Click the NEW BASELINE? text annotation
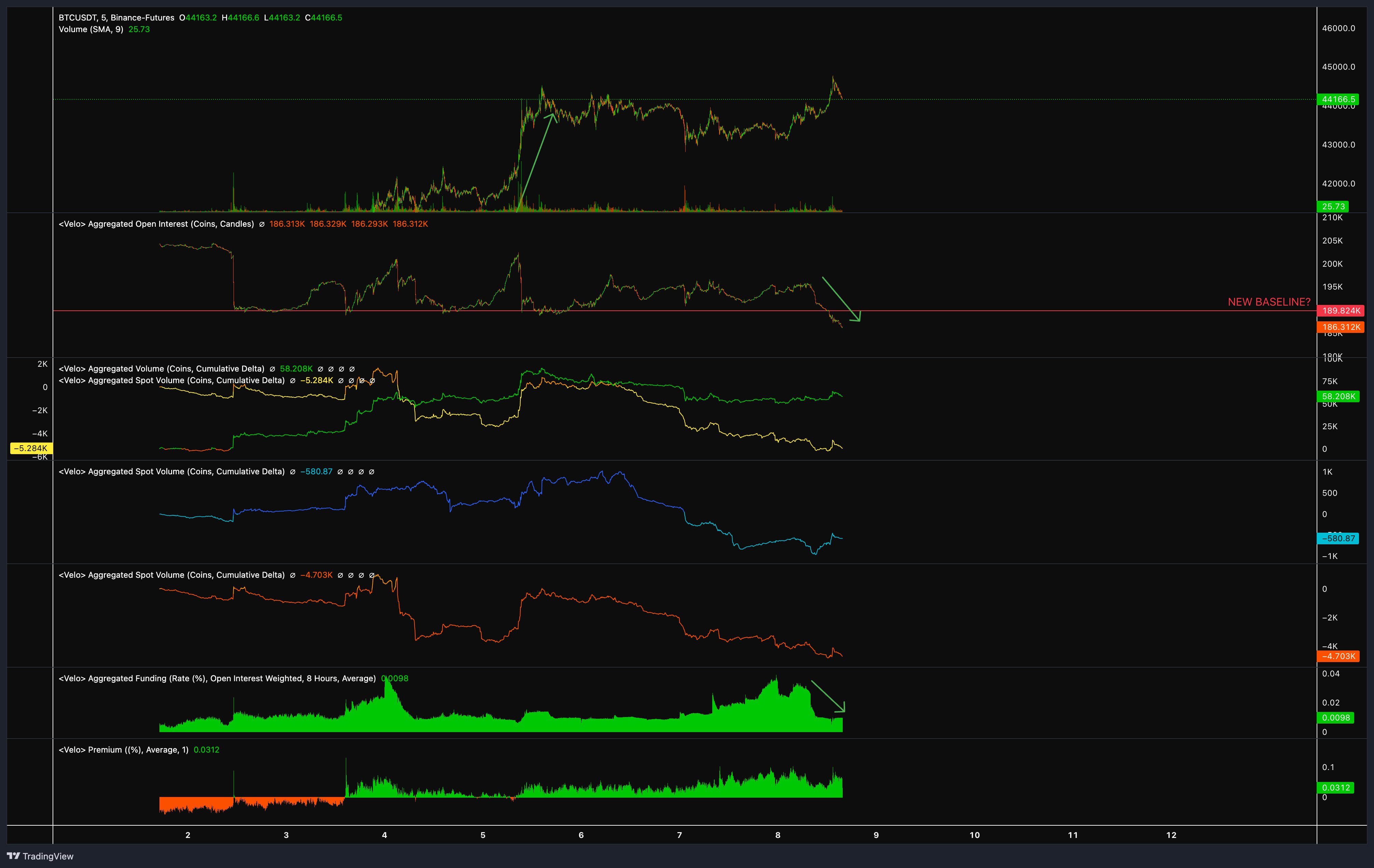Viewport: 1374px width, 868px height. [1269, 302]
